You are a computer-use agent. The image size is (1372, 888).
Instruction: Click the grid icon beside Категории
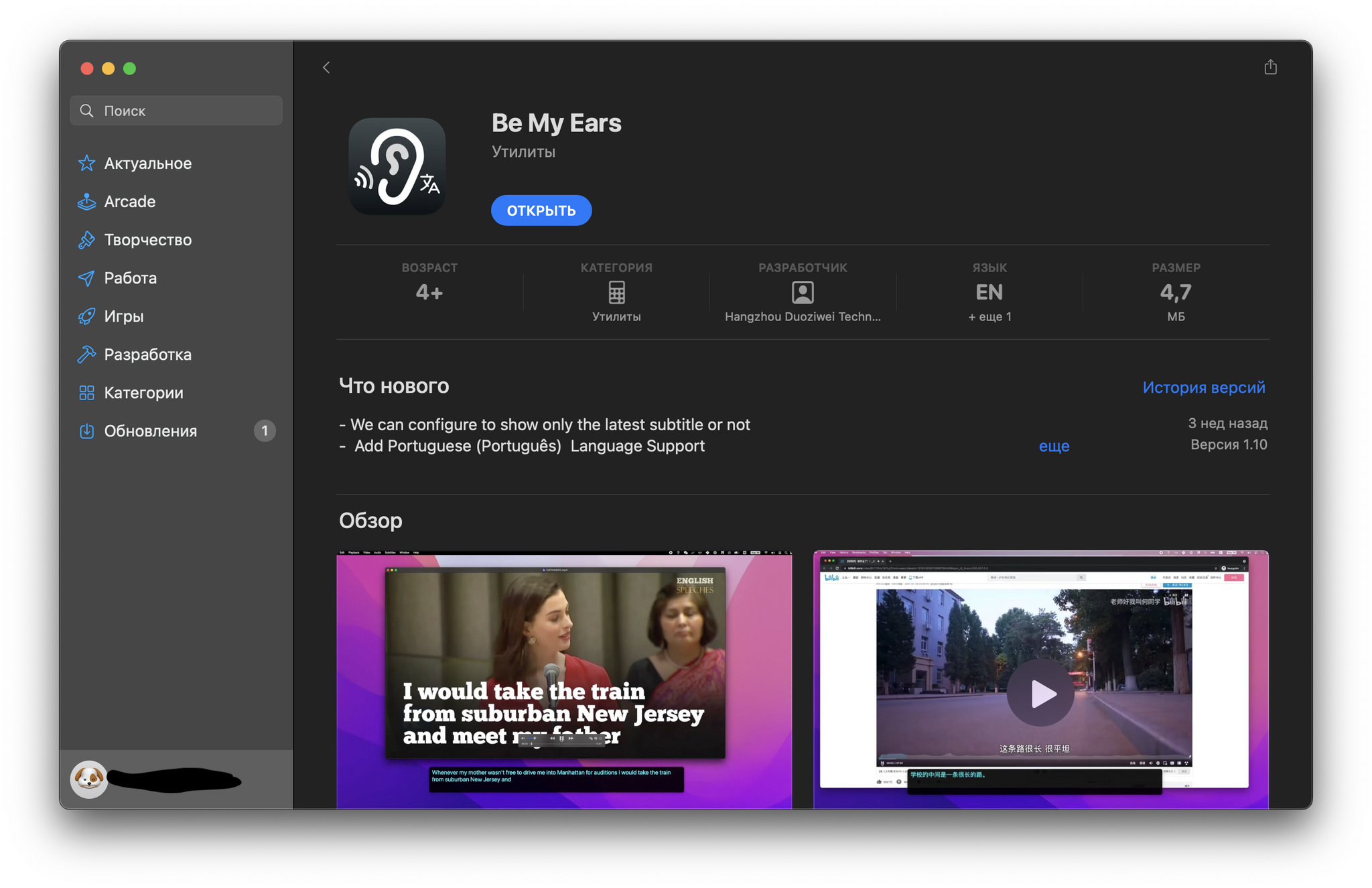pos(86,393)
